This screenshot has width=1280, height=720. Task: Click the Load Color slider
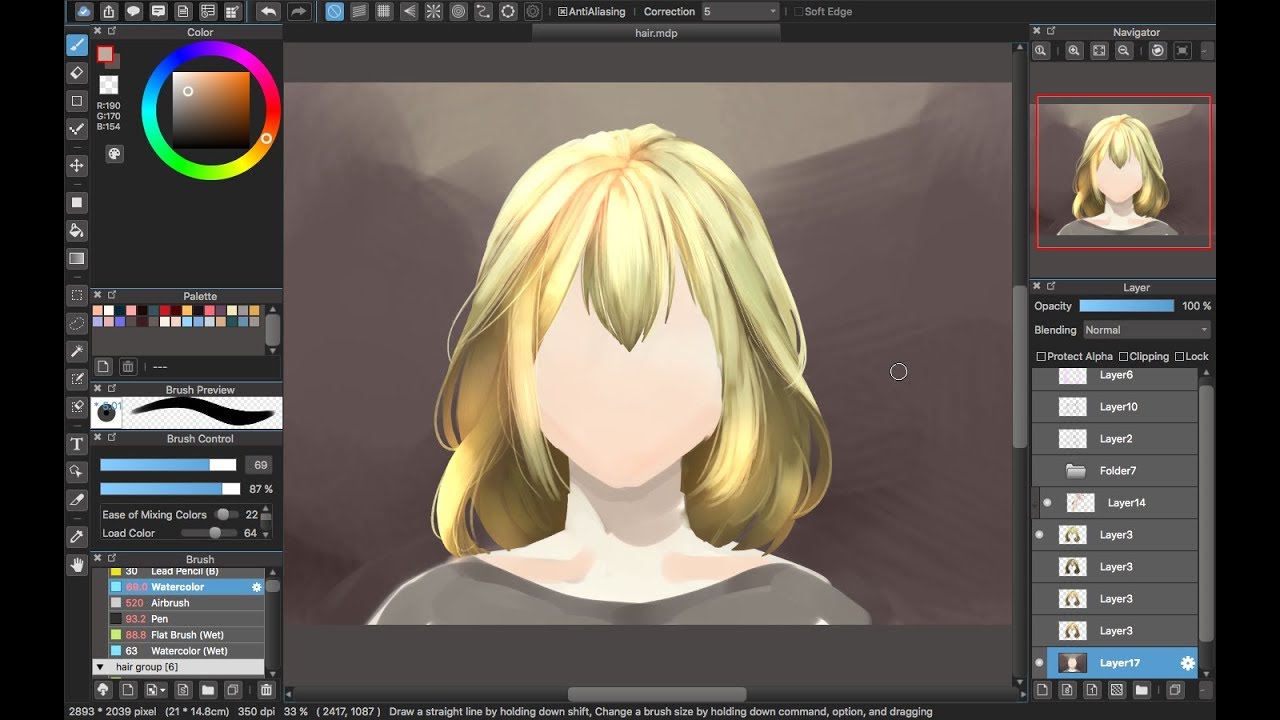(210, 533)
